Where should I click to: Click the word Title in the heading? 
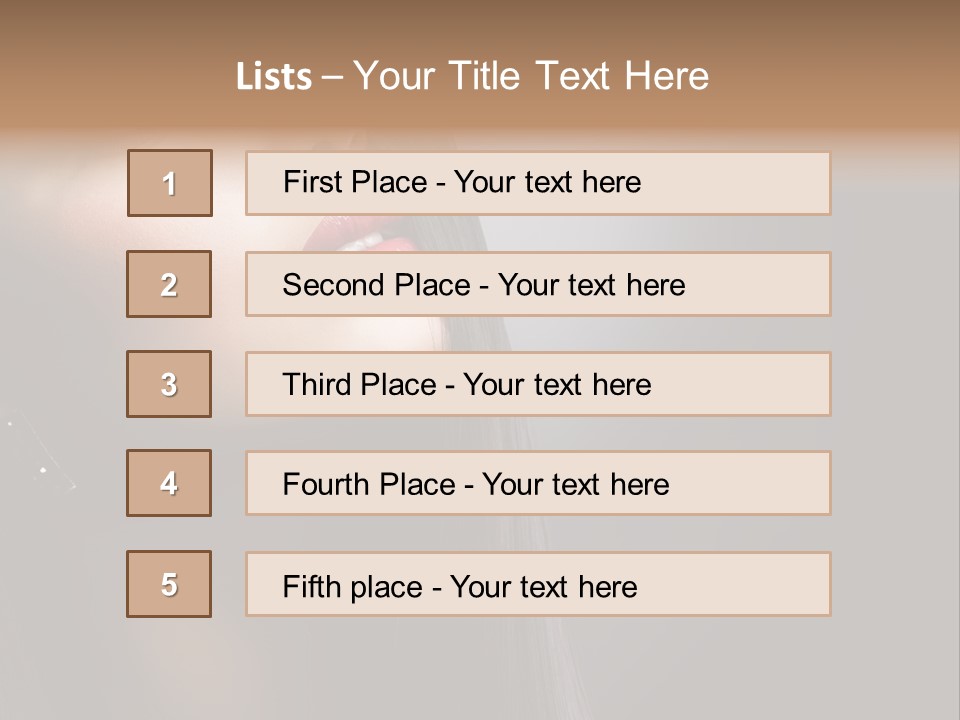[484, 76]
